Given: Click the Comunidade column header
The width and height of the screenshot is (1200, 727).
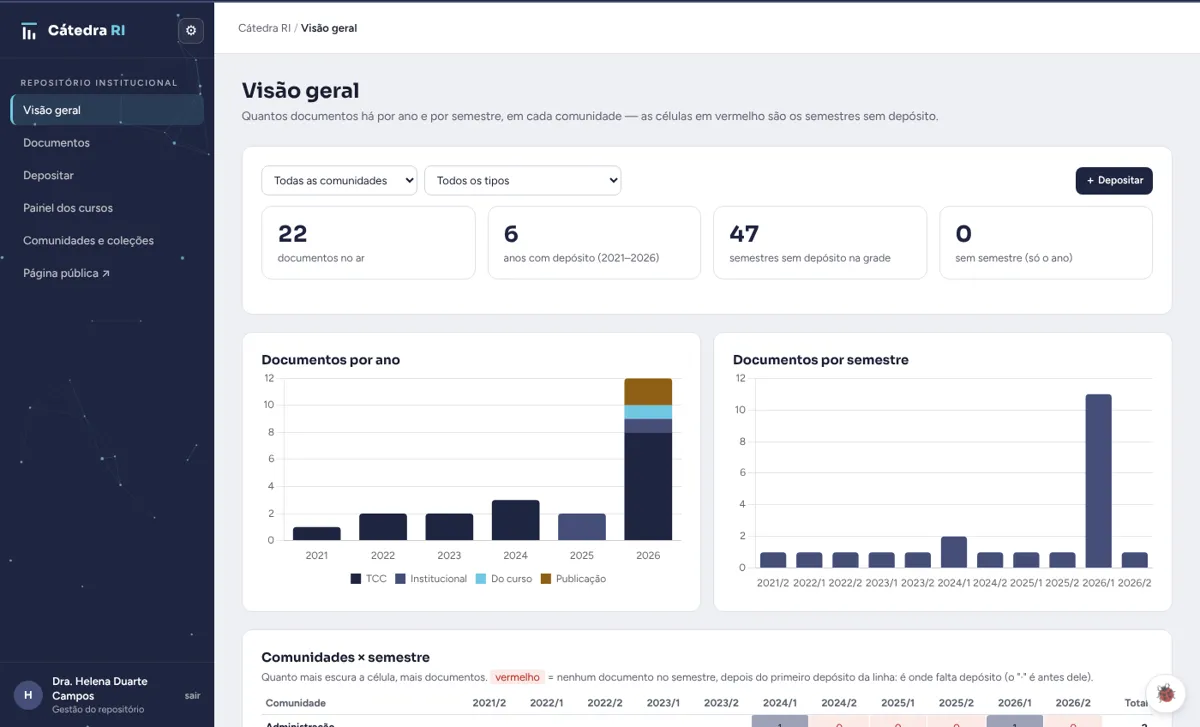Looking at the screenshot, I should click(296, 703).
